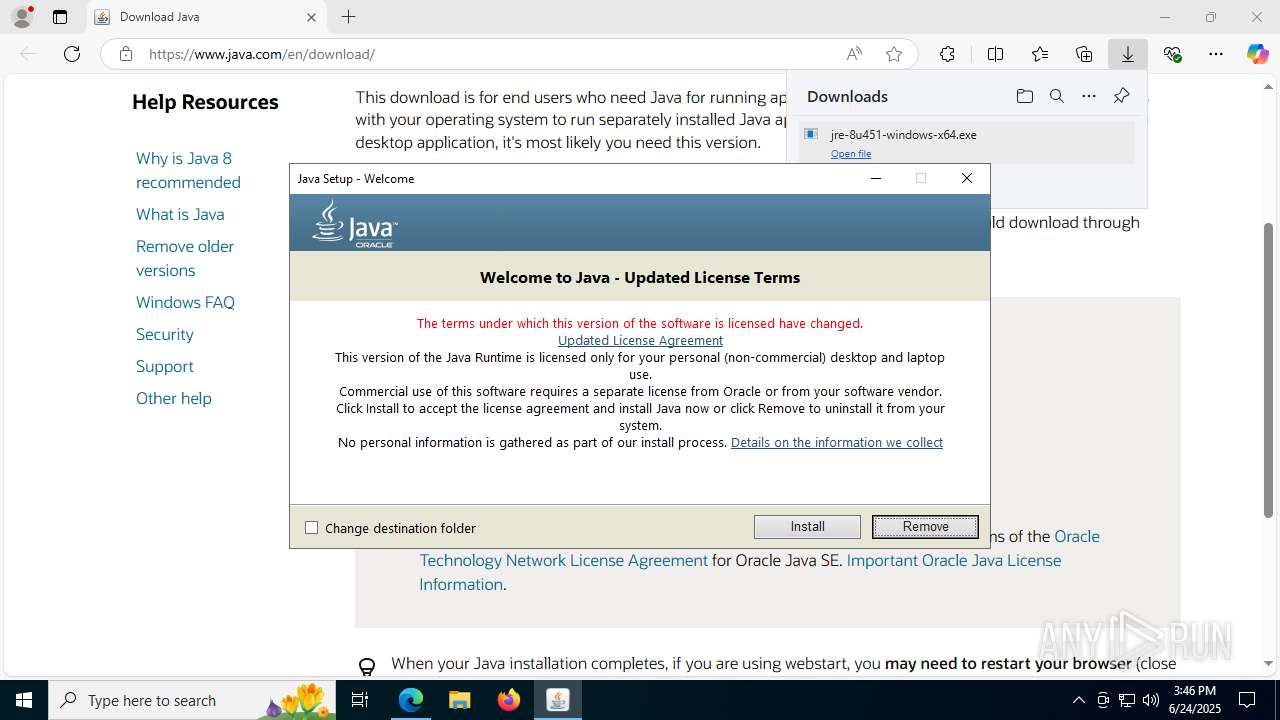1280x720 pixels.
Task: Go back with the back arrow
Action: tap(28, 54)
